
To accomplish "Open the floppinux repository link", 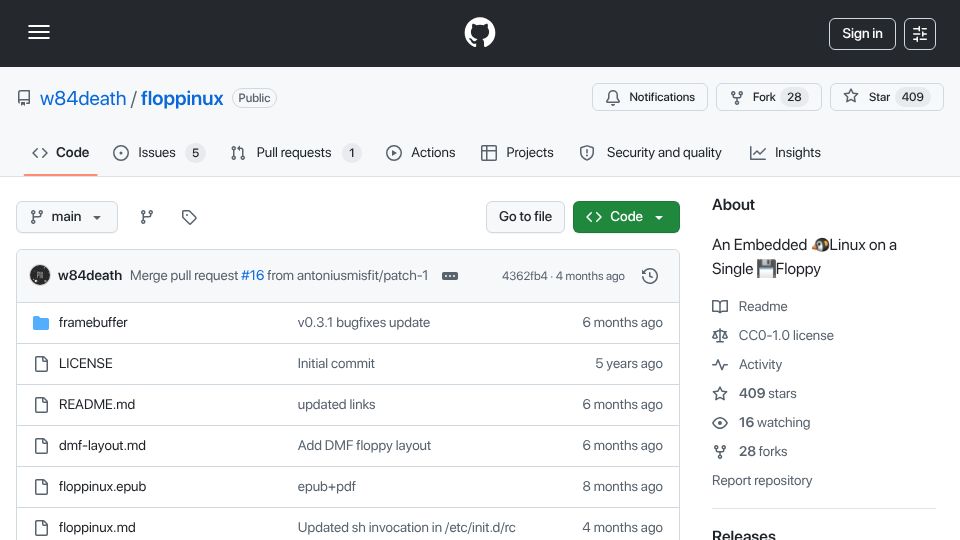I will pos(182,98).
